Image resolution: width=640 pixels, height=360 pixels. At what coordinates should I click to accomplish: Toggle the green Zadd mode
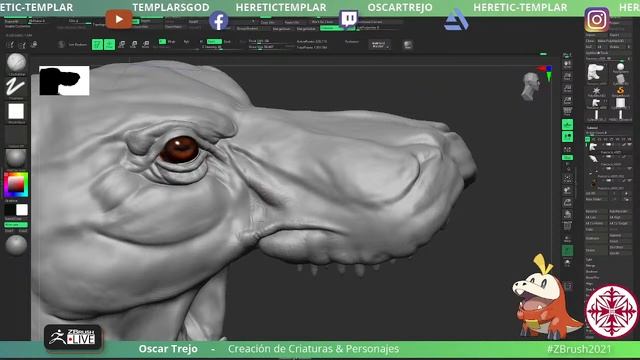[214, 42]
